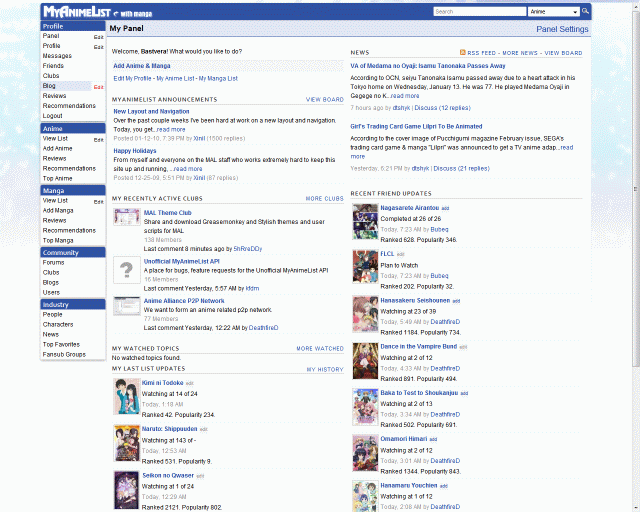This screenshot has height=512, width=640.
Task: Open My Manga List link
Action: click(218, 78)
